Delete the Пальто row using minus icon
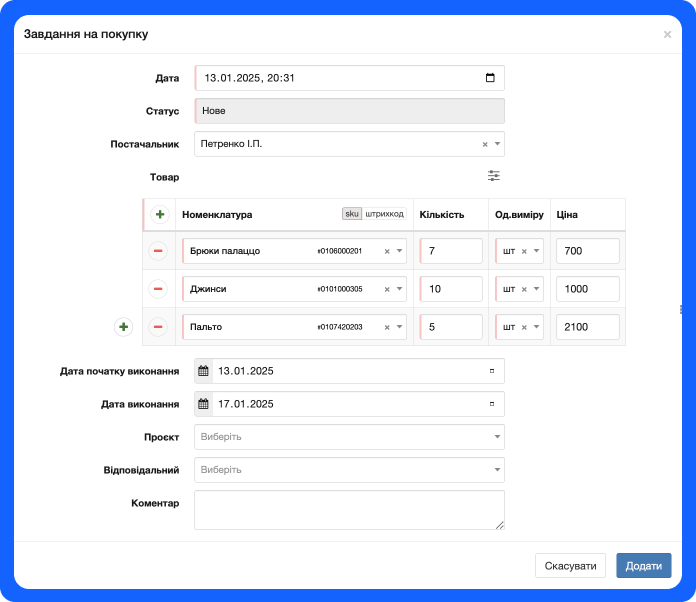 point(158,327)
